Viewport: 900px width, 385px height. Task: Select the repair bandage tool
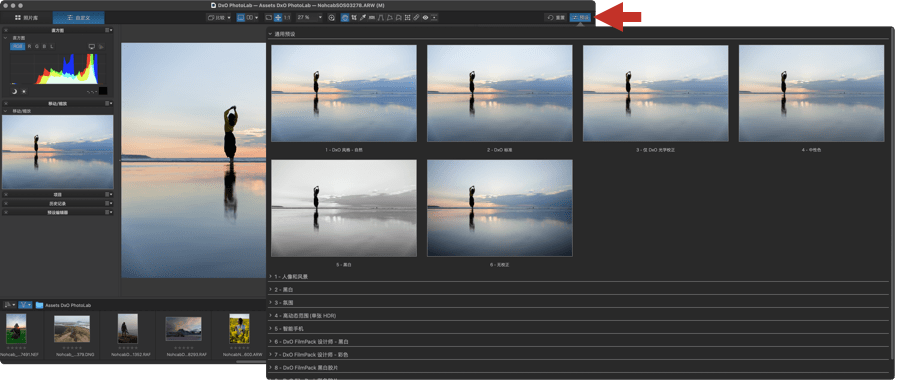coord(416,18)
